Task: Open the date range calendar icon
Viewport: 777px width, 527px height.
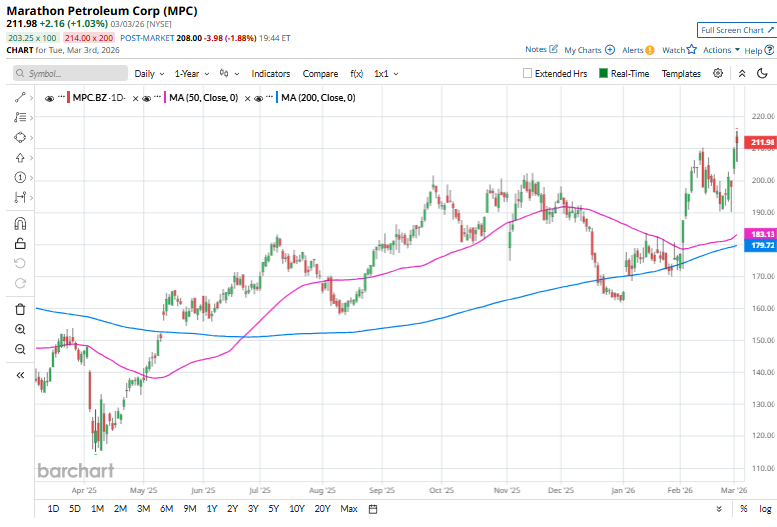Action: tap(373, 509)
